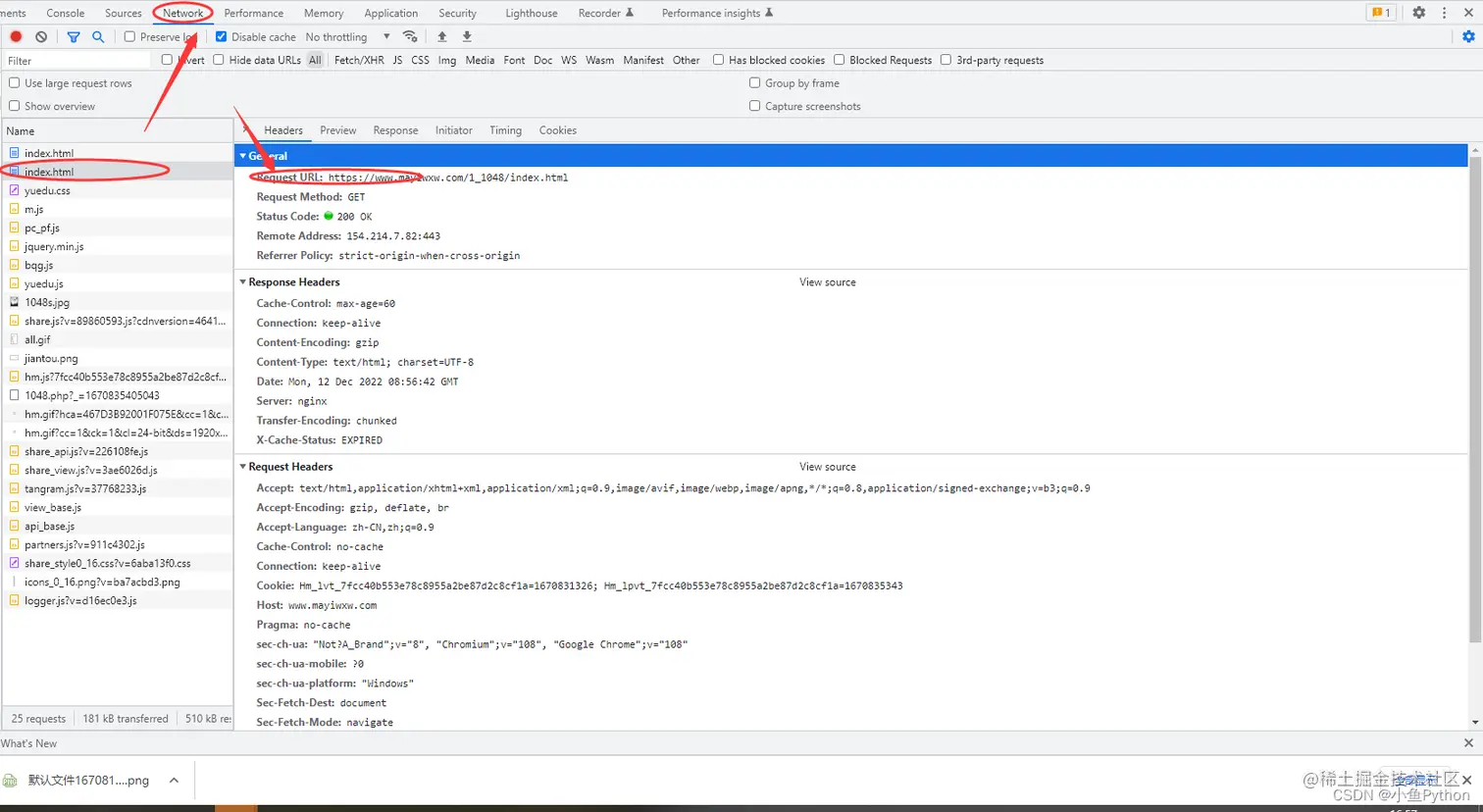The height and width of the screenshot is (812, 1483).
Task: Open the downloaded png file in download bar
Action: 88,781
